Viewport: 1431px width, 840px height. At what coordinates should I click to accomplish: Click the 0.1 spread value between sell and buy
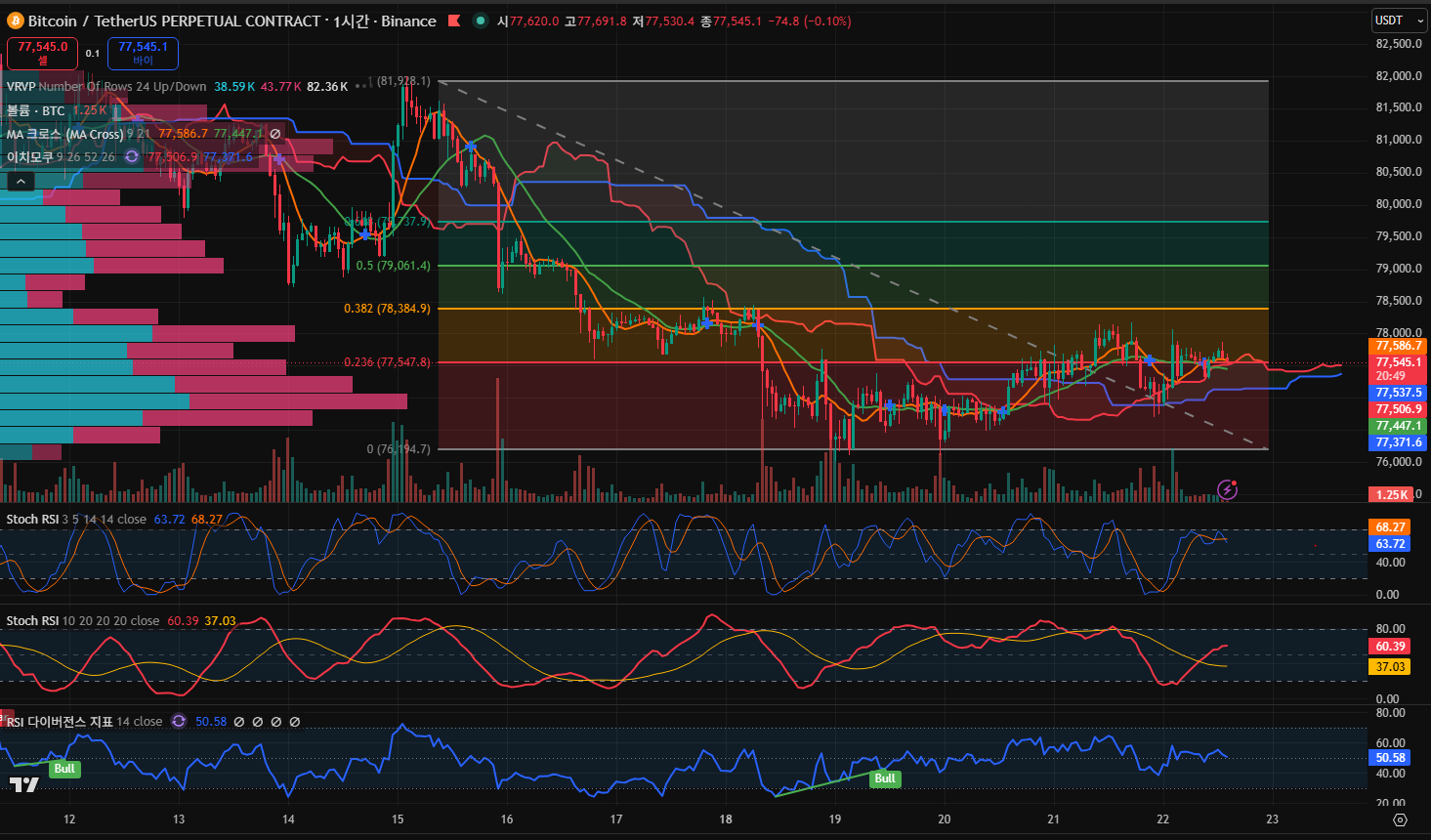point(93,54)
